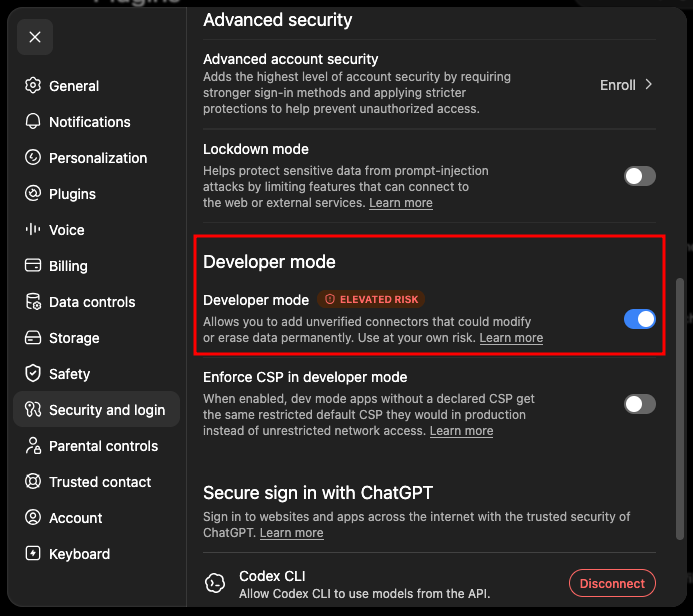Click the Billing card icon
693x616 pixels.
[x=33, y=265]
